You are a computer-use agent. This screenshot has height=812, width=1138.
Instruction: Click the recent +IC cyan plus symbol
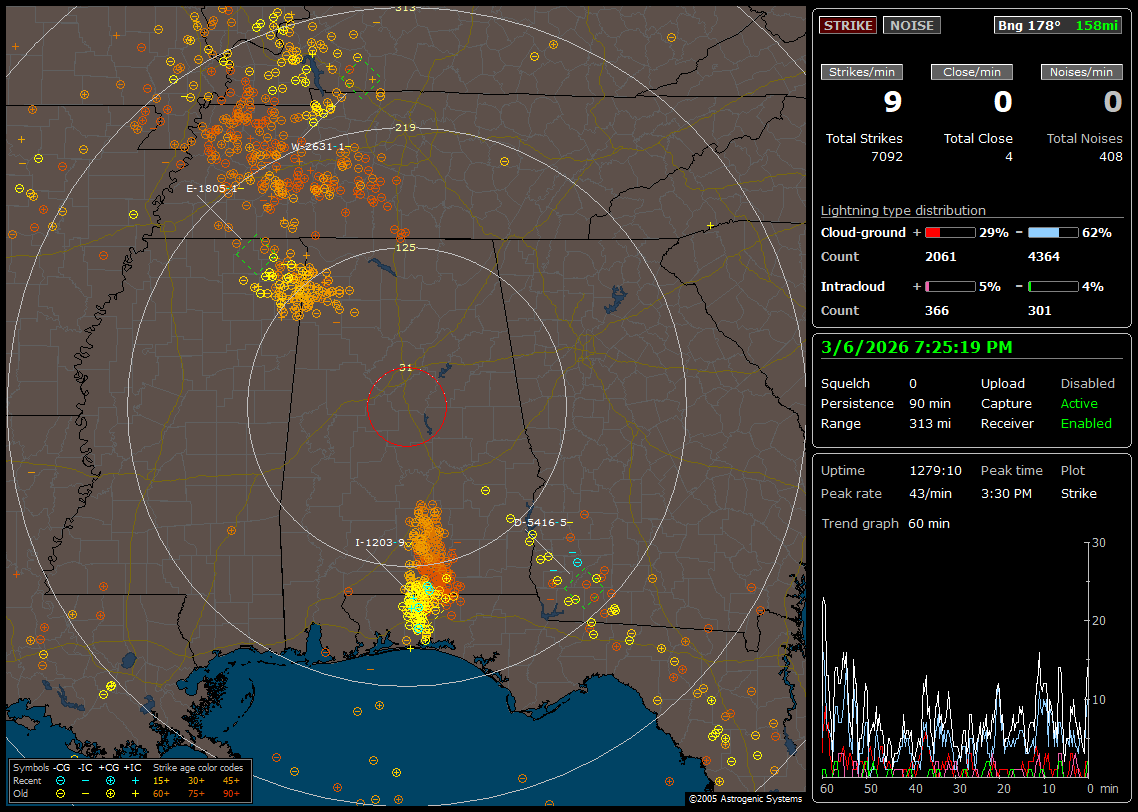point(134,780)
